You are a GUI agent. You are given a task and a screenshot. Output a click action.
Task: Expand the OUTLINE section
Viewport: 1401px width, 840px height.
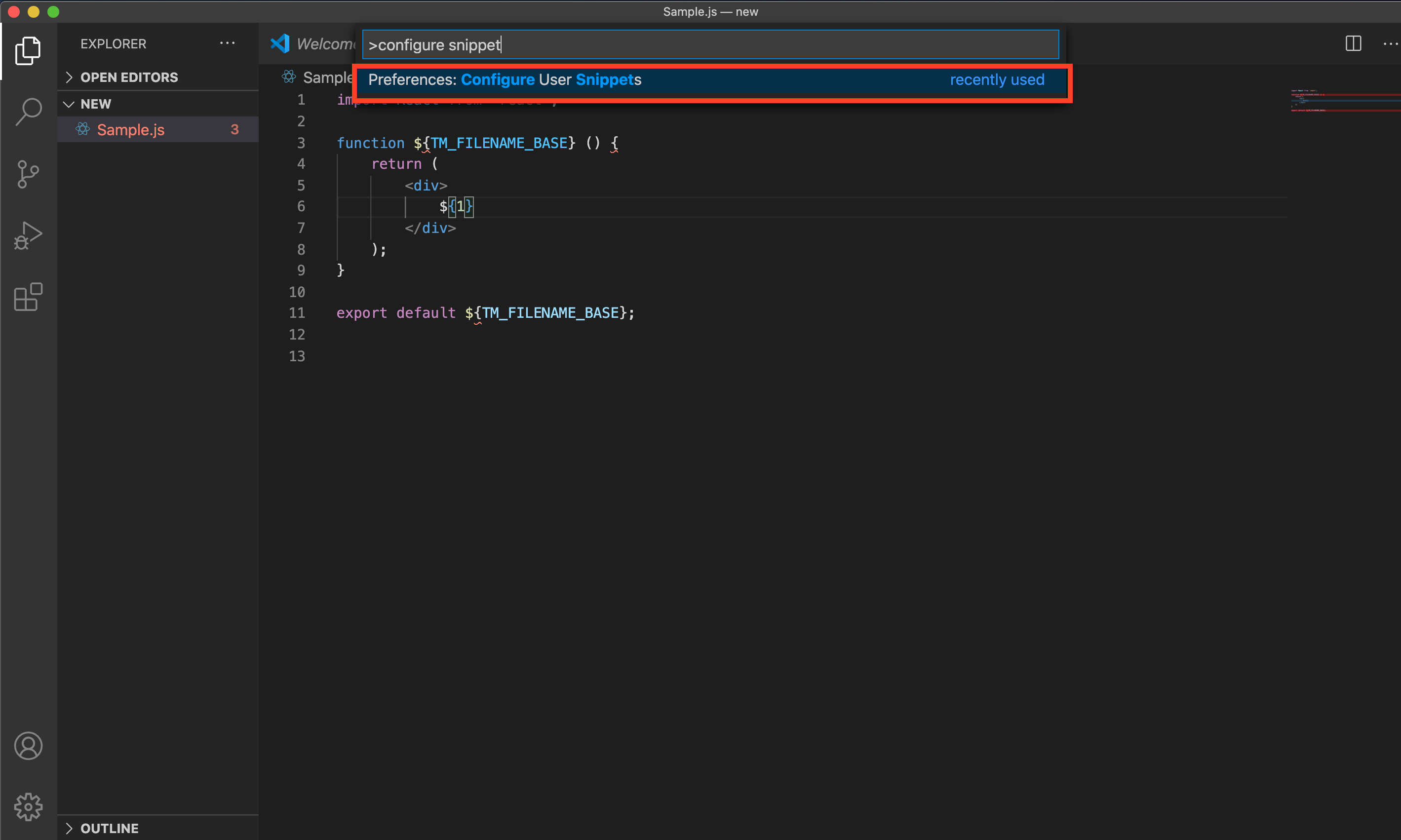[x=69, y=828]
